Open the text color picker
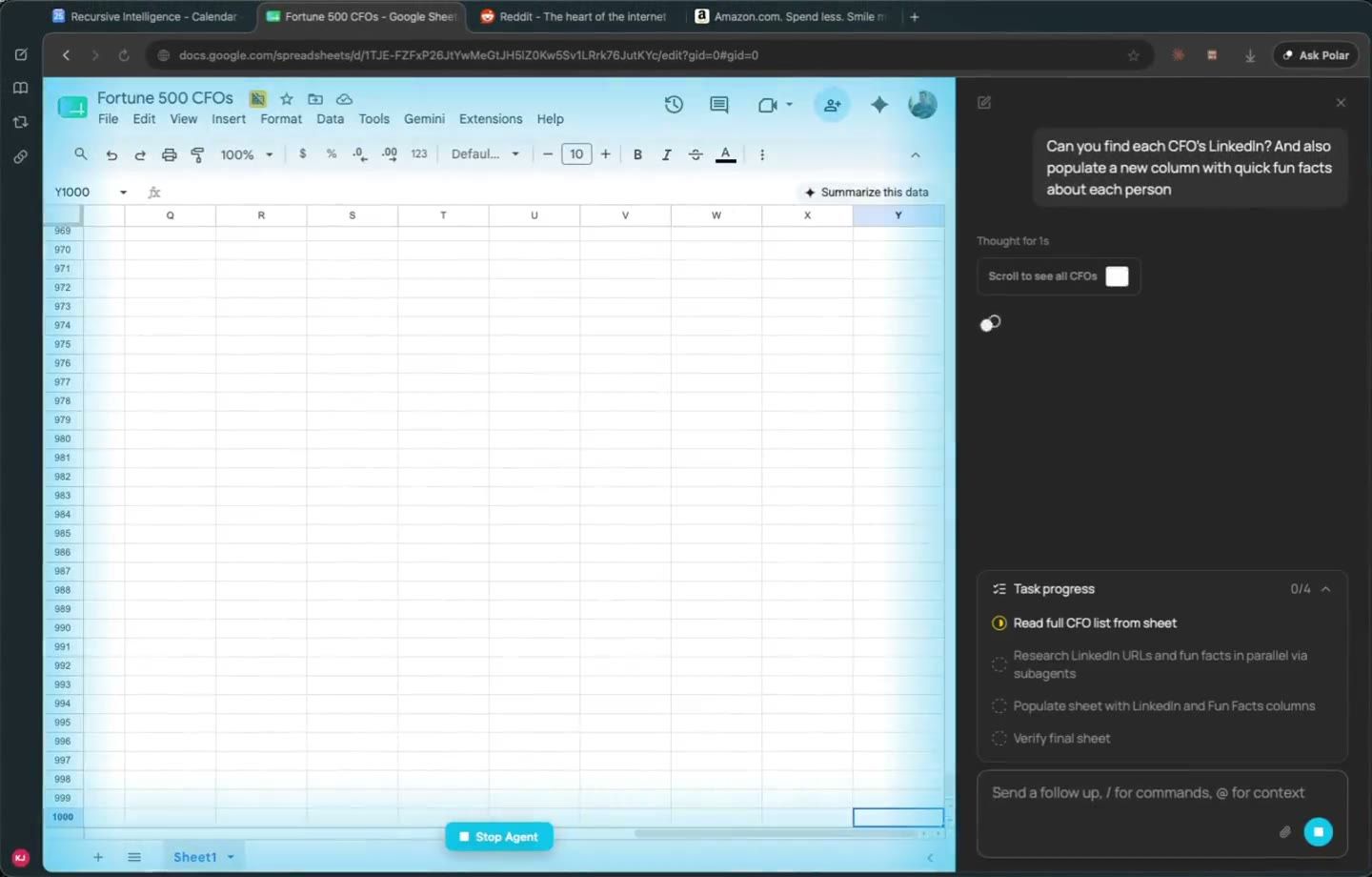Screen dimensions: 1372x877 tap(725, 154)
